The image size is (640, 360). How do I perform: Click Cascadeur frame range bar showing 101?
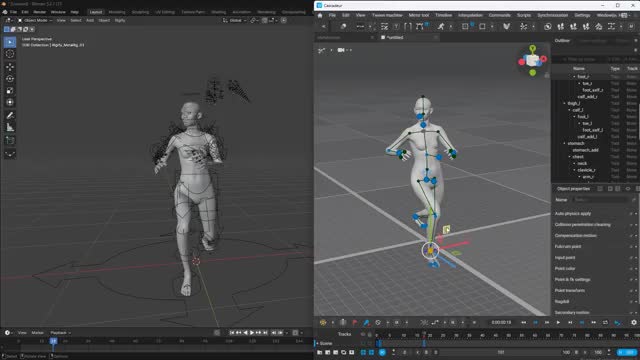[x=501, y=352]
